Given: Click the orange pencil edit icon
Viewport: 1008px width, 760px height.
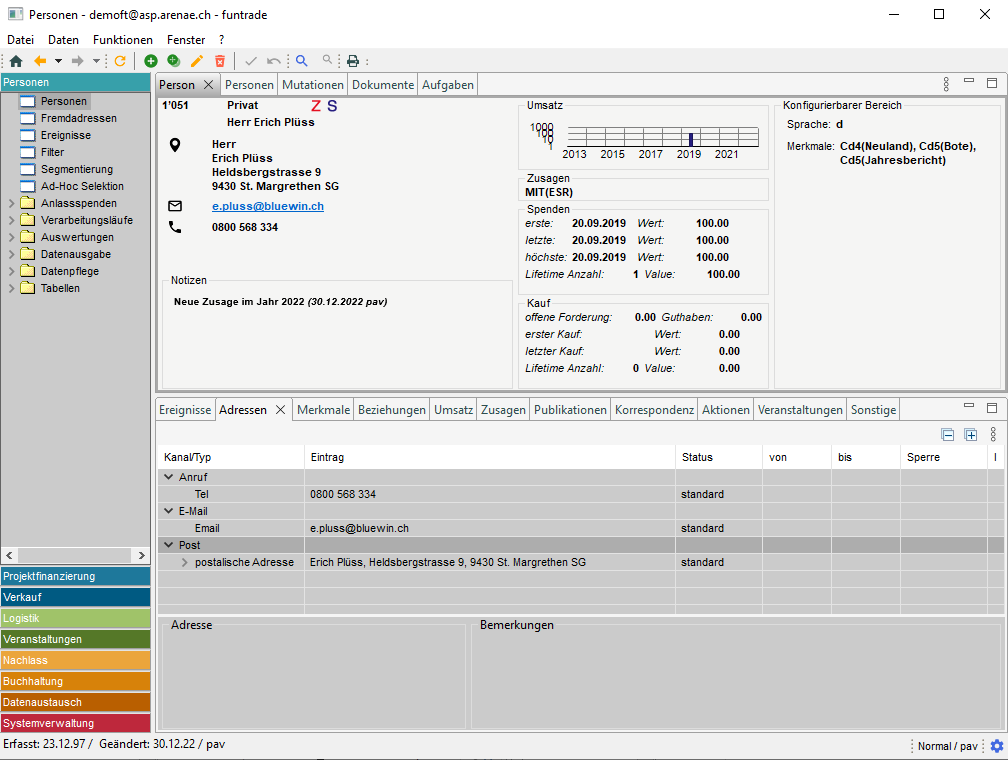Looking at the screenshot, I should click(197, 61).
